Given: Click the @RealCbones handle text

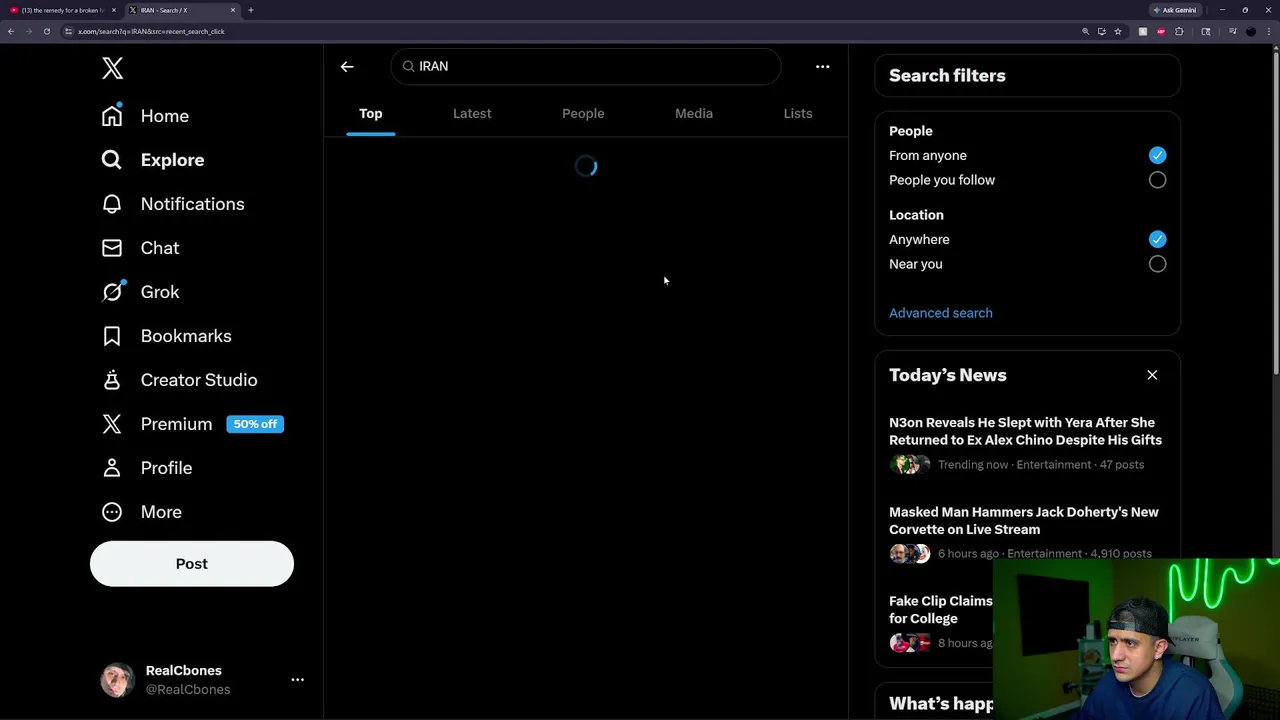Looking at the screenshot, I should click(188, 690).
